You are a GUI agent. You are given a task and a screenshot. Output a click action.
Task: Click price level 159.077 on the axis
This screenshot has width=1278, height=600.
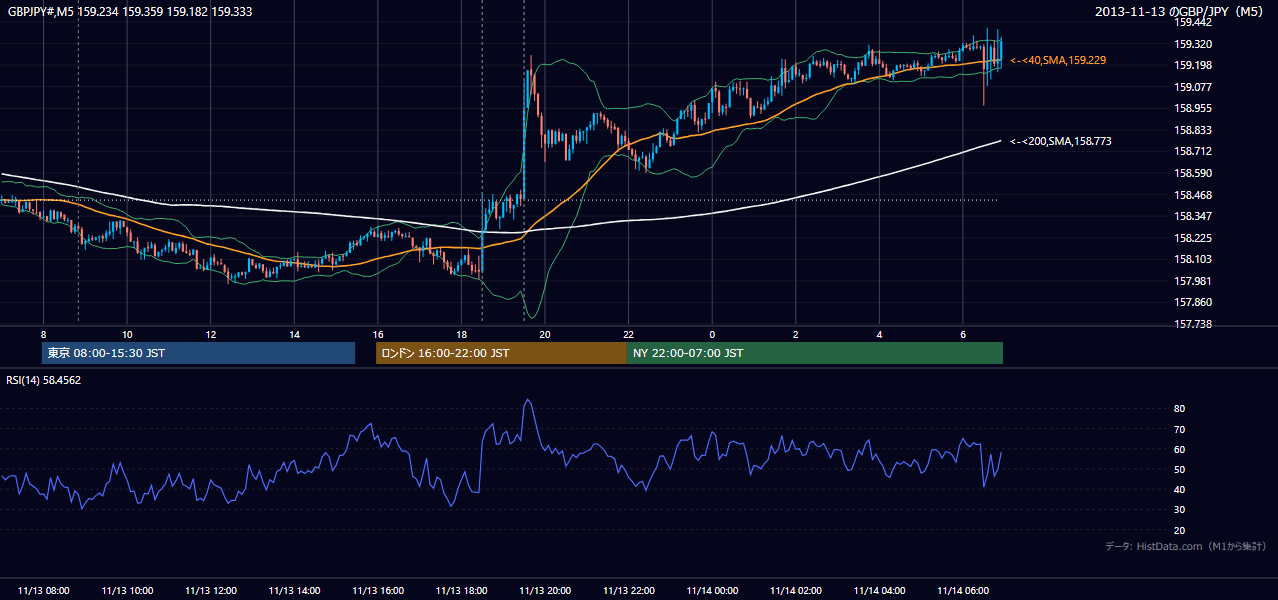[1193, 87]
